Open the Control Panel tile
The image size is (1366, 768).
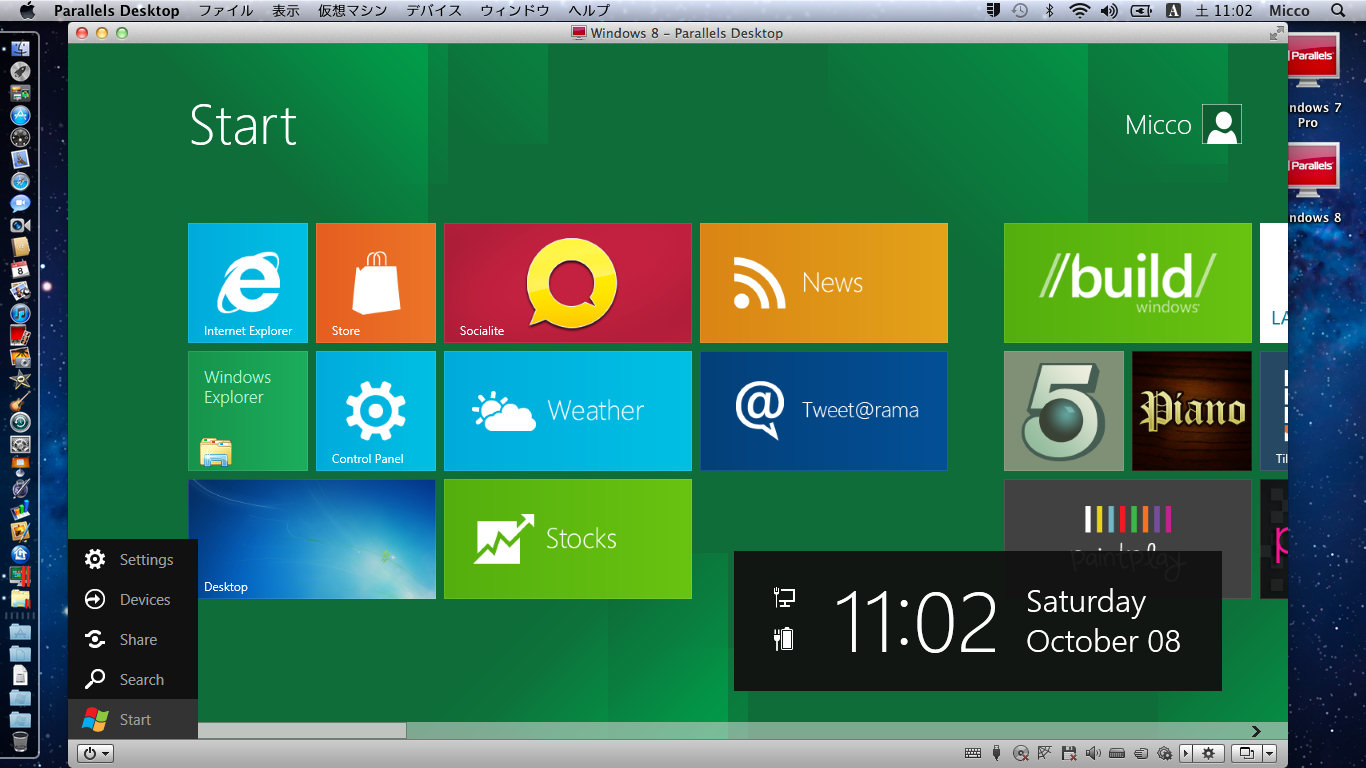click(376, 411)
